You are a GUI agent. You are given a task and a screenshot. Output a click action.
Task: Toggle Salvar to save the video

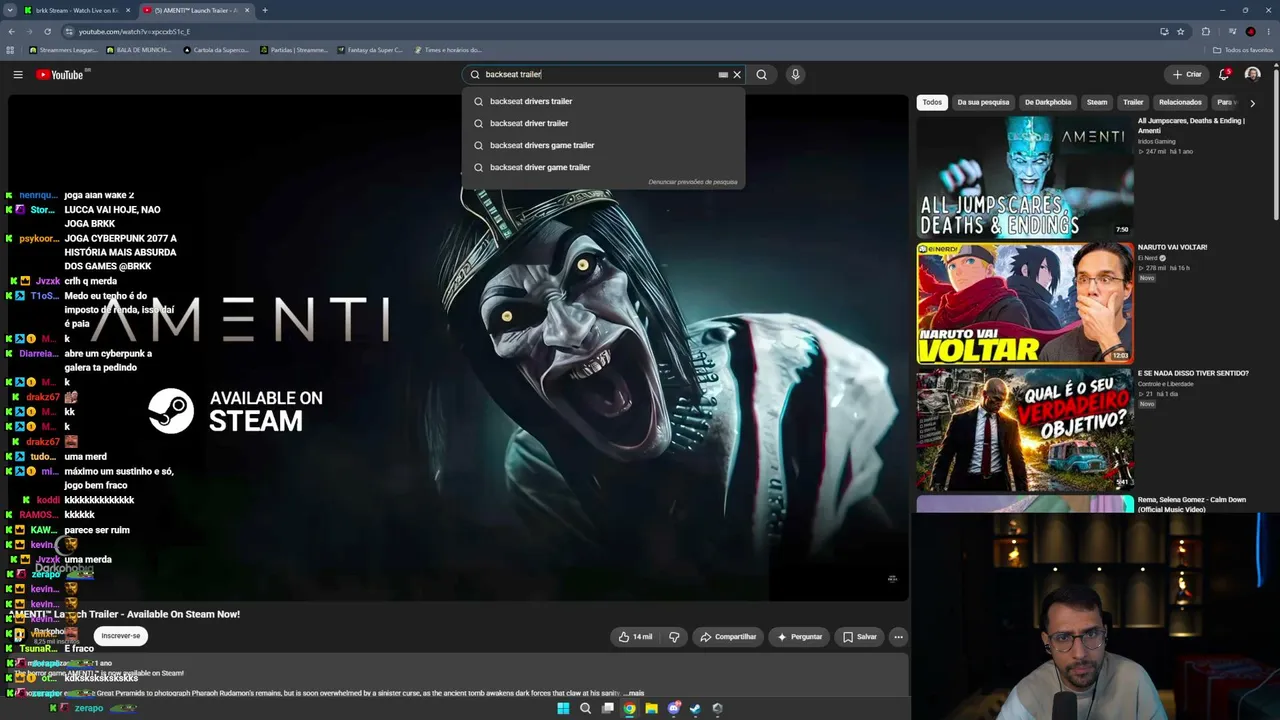(859, 636)
